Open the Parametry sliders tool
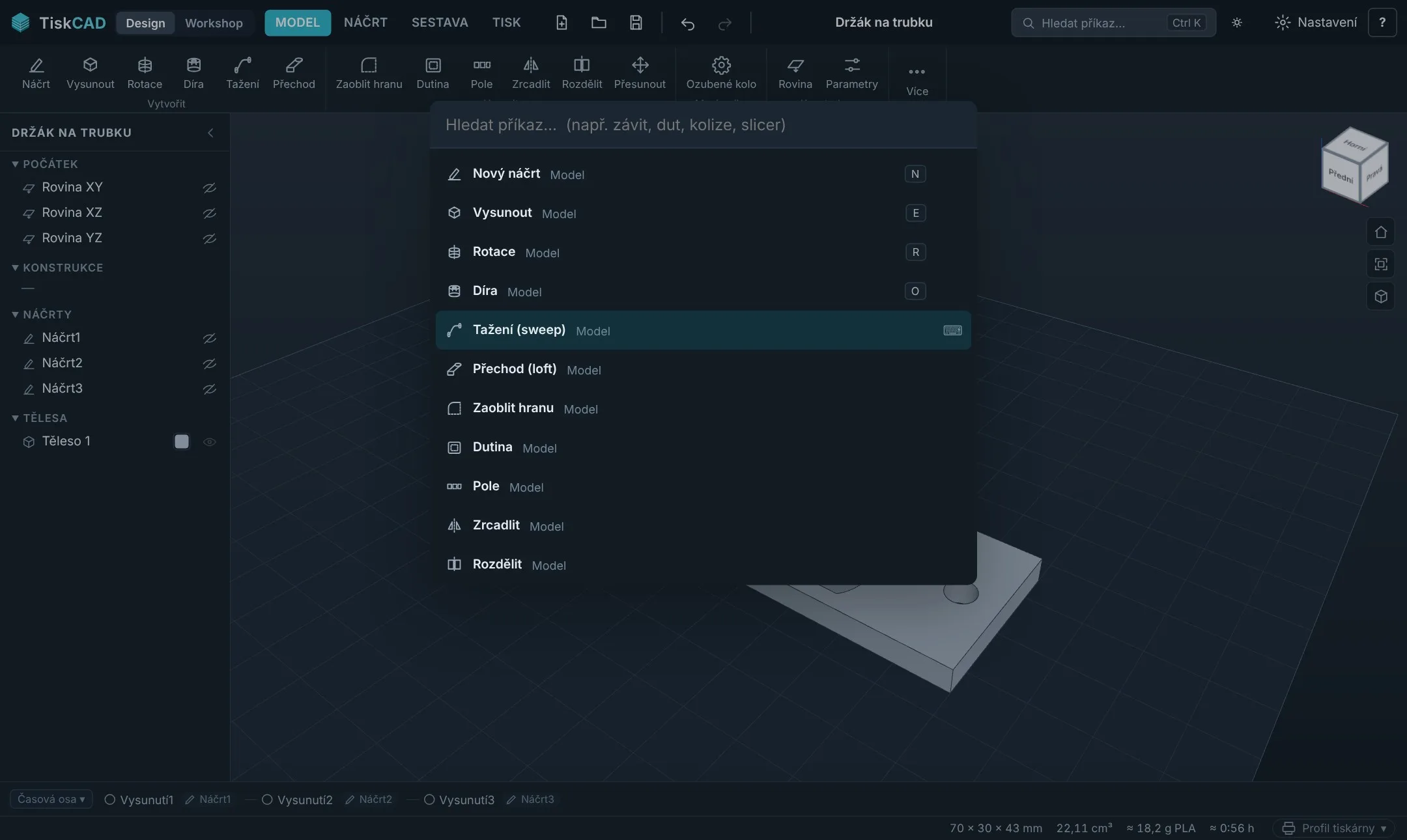Image resolution: width=1407 pixels, height=840 pixels. point(851,73)
